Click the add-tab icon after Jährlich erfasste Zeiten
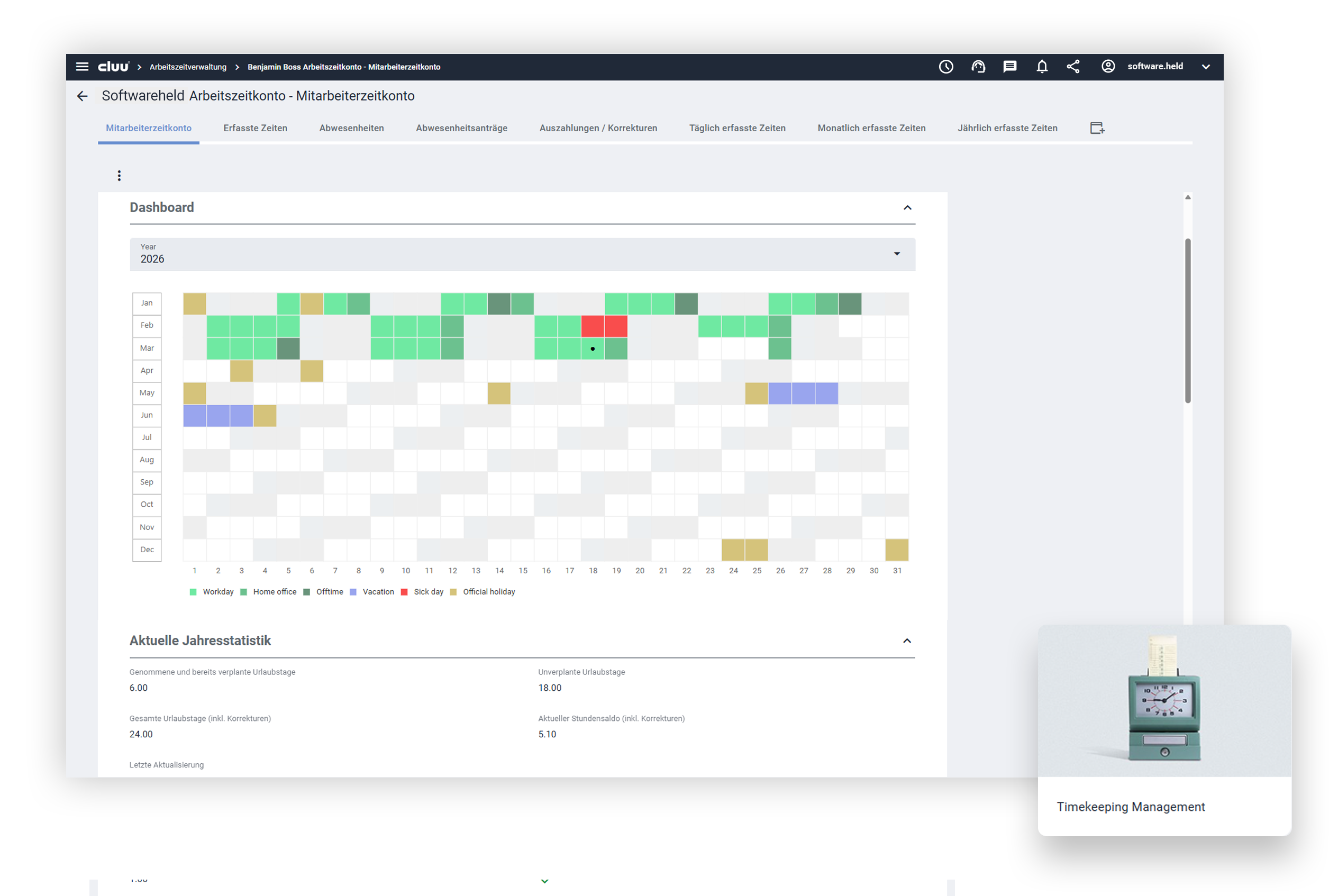Screen dimensions: 1329x896 click(1097, 128)
